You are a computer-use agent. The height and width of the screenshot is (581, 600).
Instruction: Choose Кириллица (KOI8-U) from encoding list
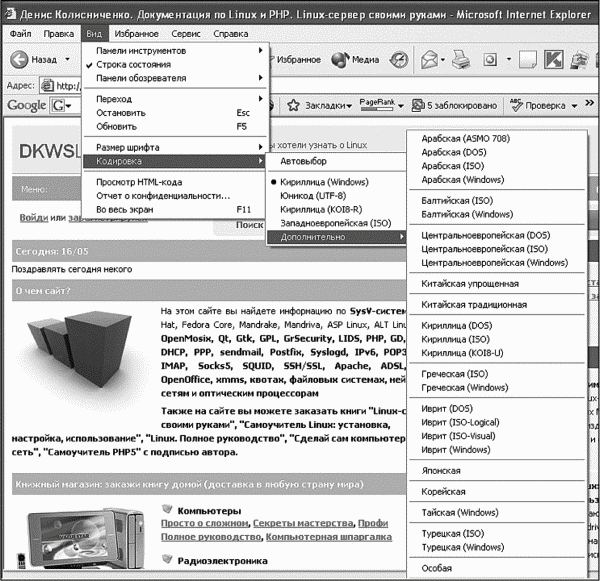pos(463,353)
